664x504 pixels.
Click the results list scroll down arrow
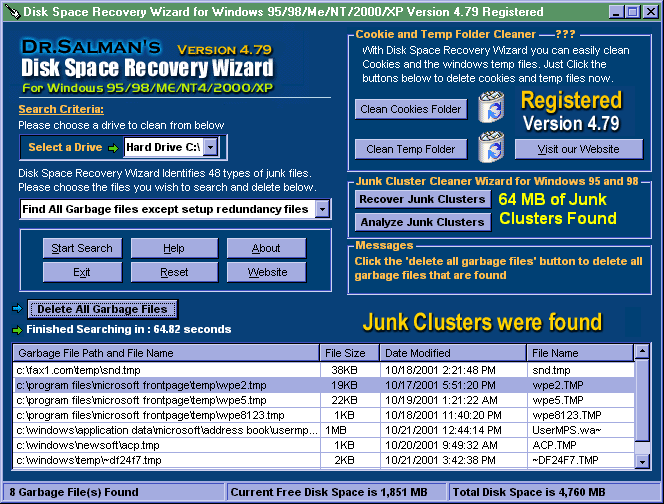point(642,461)
